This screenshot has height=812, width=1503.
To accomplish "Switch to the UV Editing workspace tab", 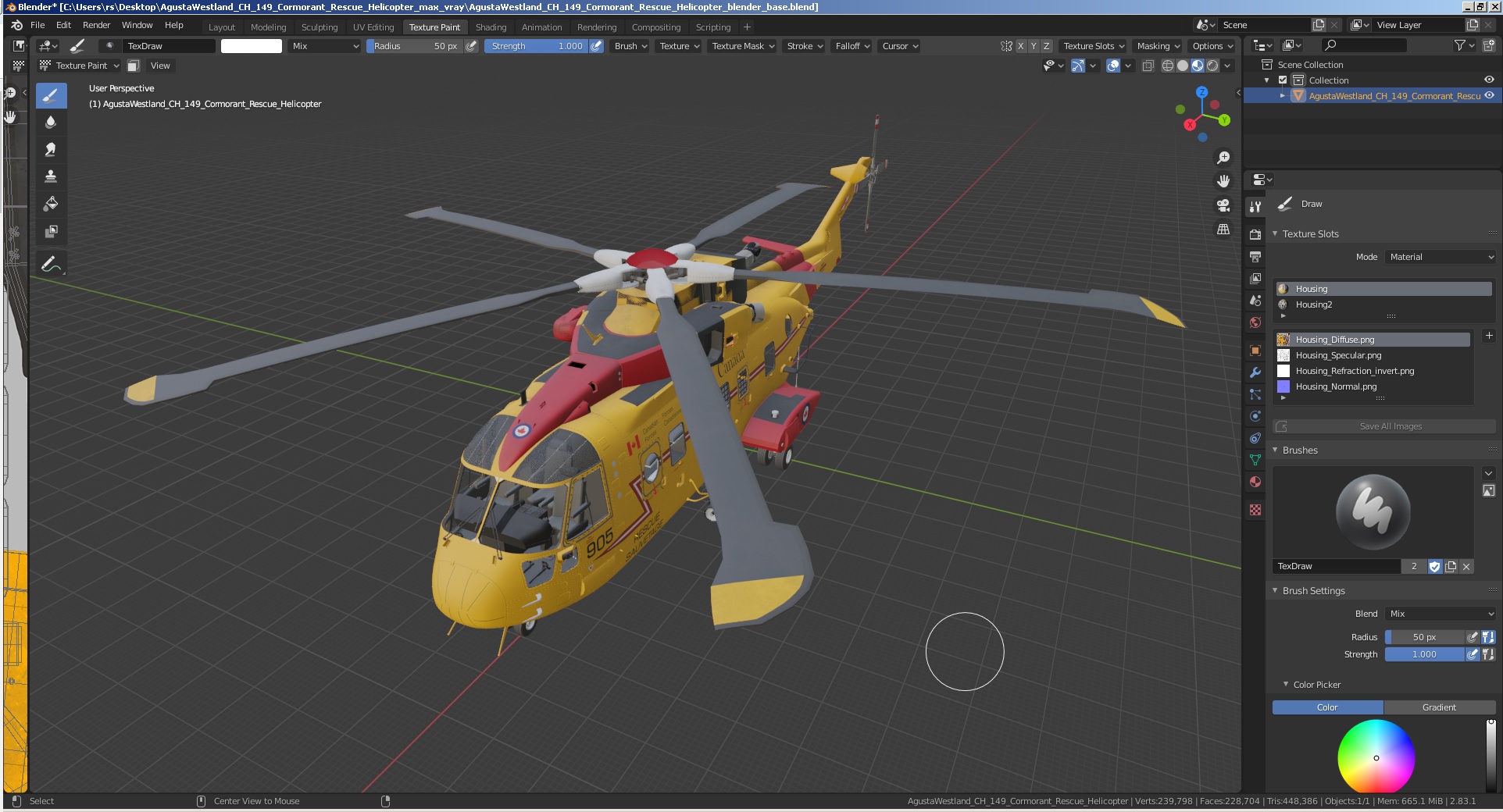I will click(x=373, y=27).
